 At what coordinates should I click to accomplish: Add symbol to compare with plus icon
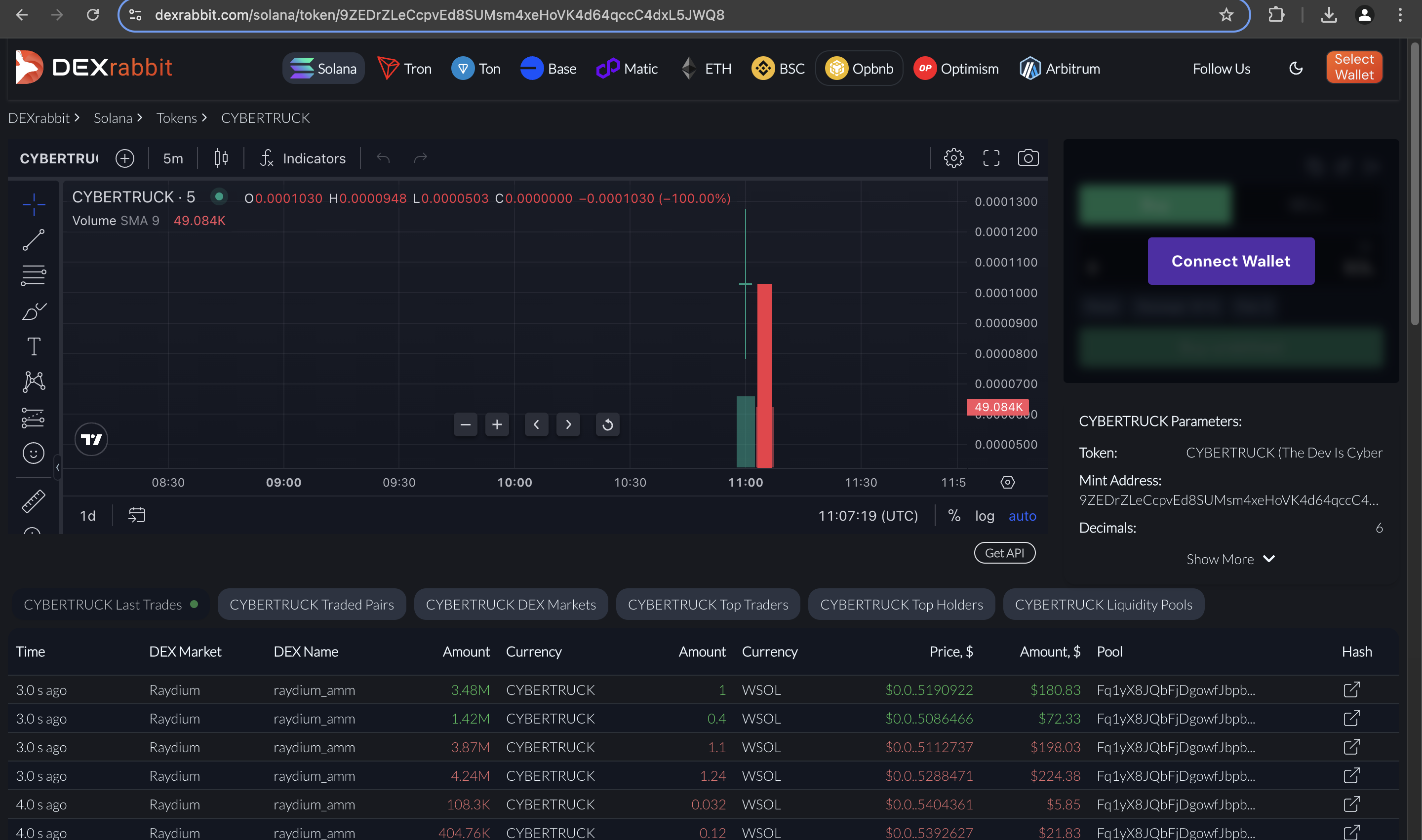tap(124, 158)
